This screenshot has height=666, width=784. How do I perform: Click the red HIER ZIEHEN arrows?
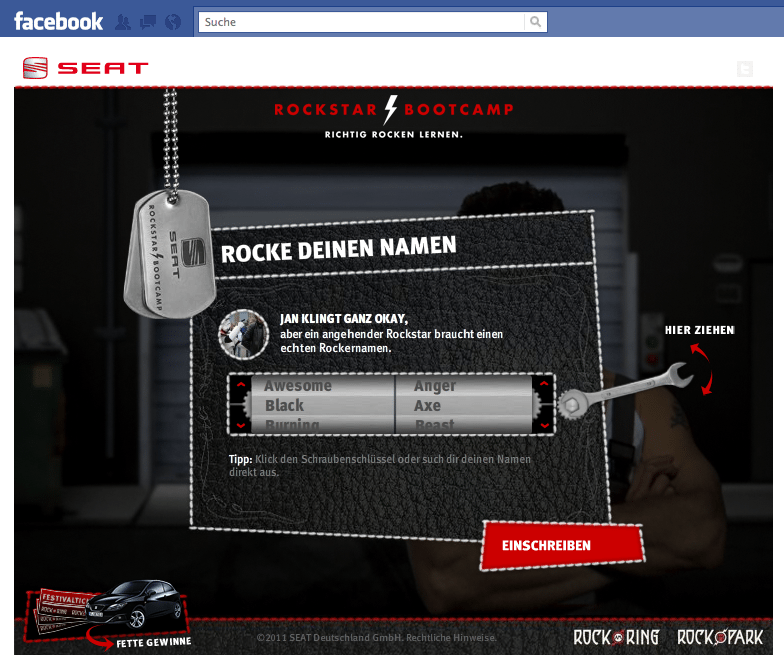click(701, 369)
